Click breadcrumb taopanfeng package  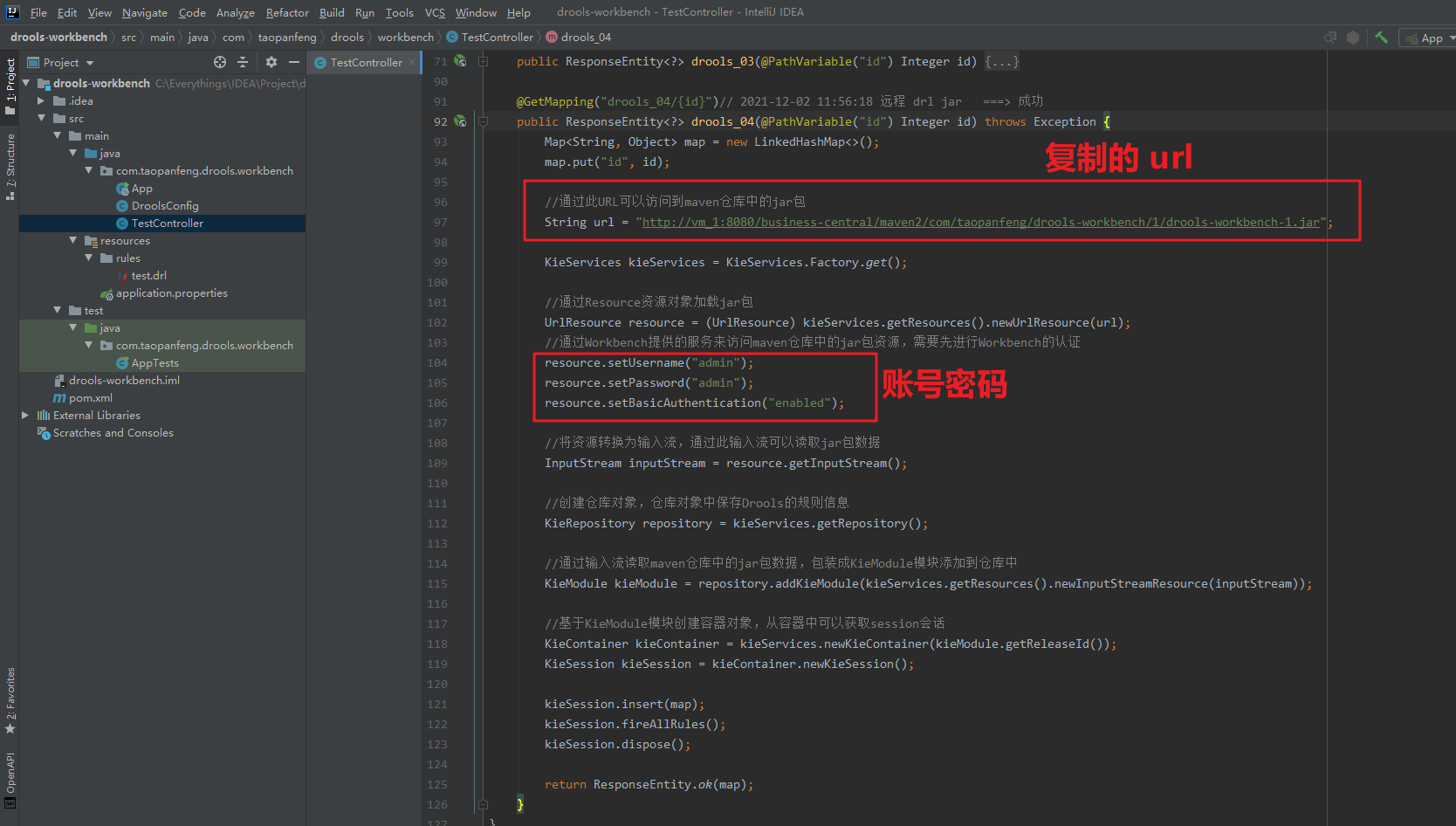[x=287, y=37]
